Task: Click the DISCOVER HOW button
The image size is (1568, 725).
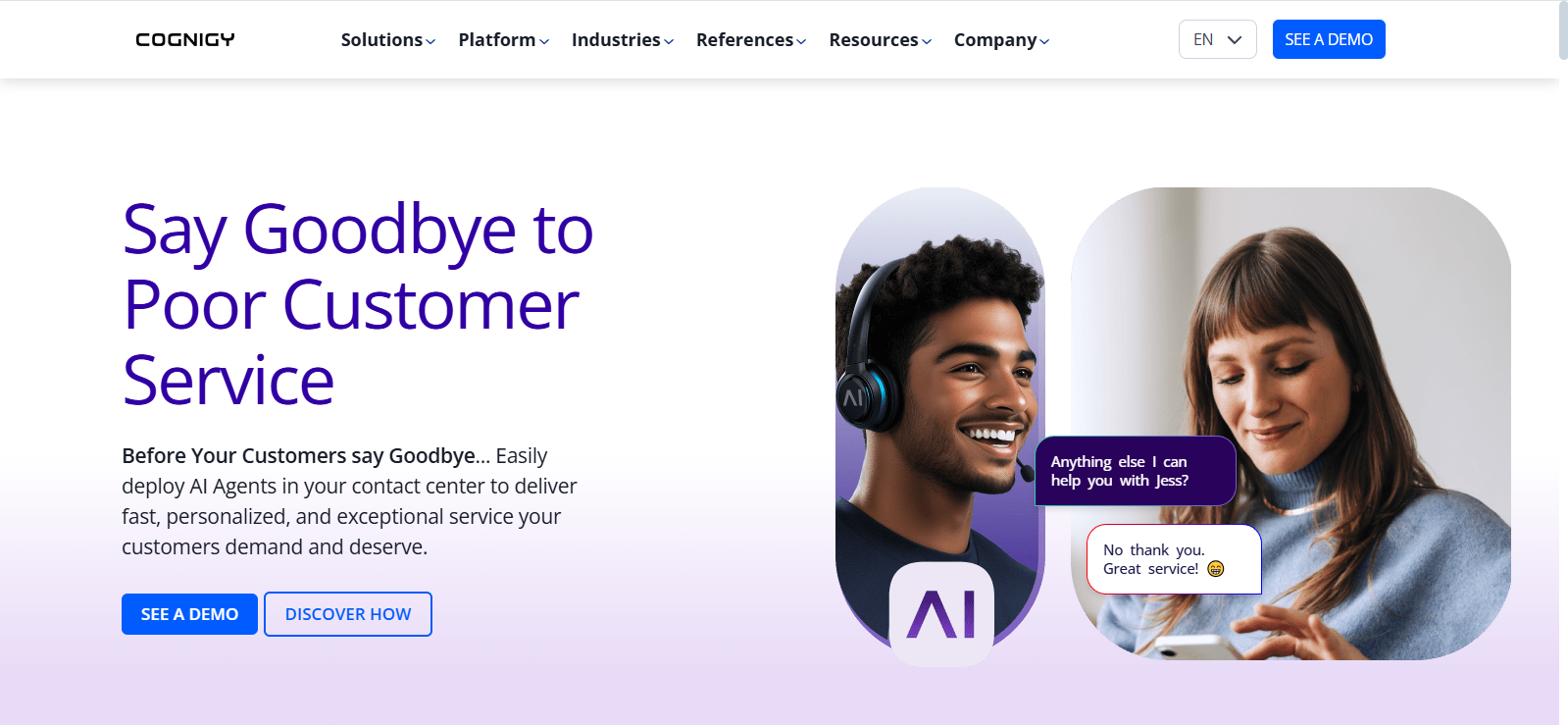Action: [348, 614]
